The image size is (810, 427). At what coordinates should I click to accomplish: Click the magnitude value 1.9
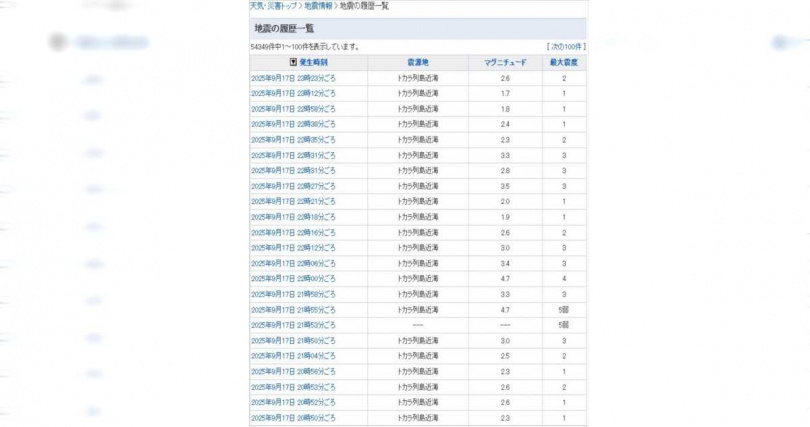505,217
